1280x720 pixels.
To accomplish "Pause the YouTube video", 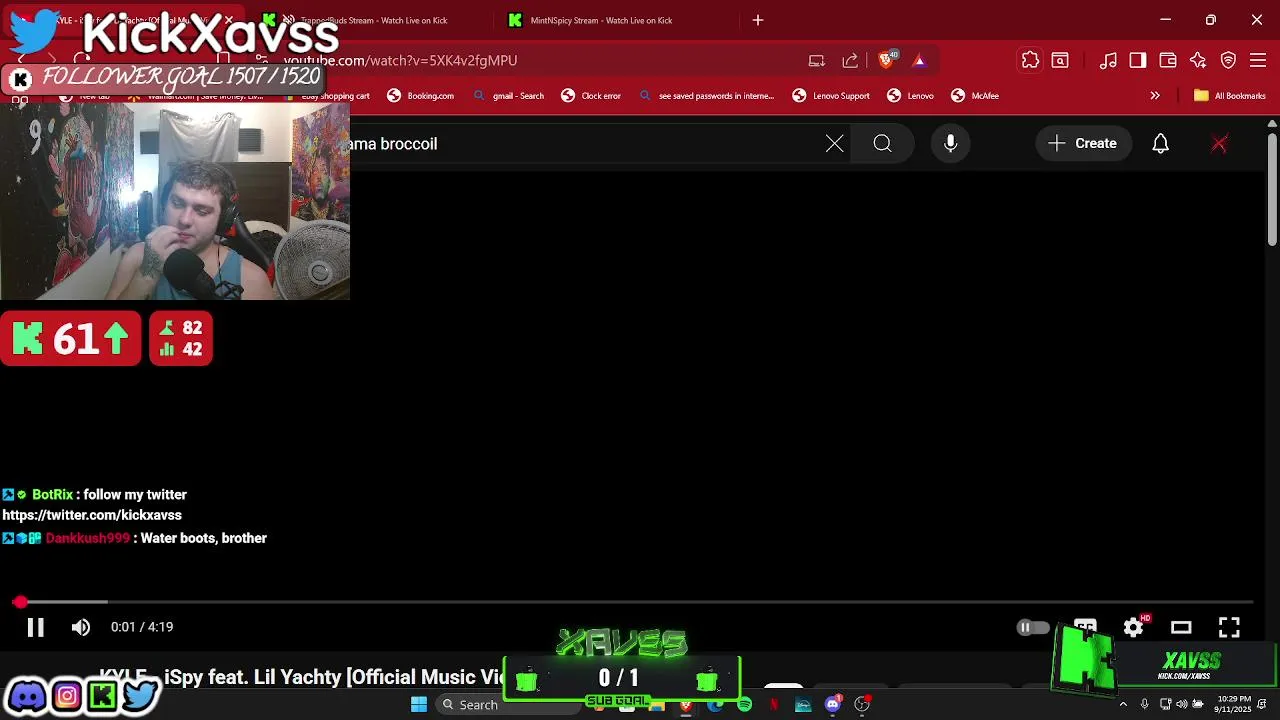I will [35, 627].
